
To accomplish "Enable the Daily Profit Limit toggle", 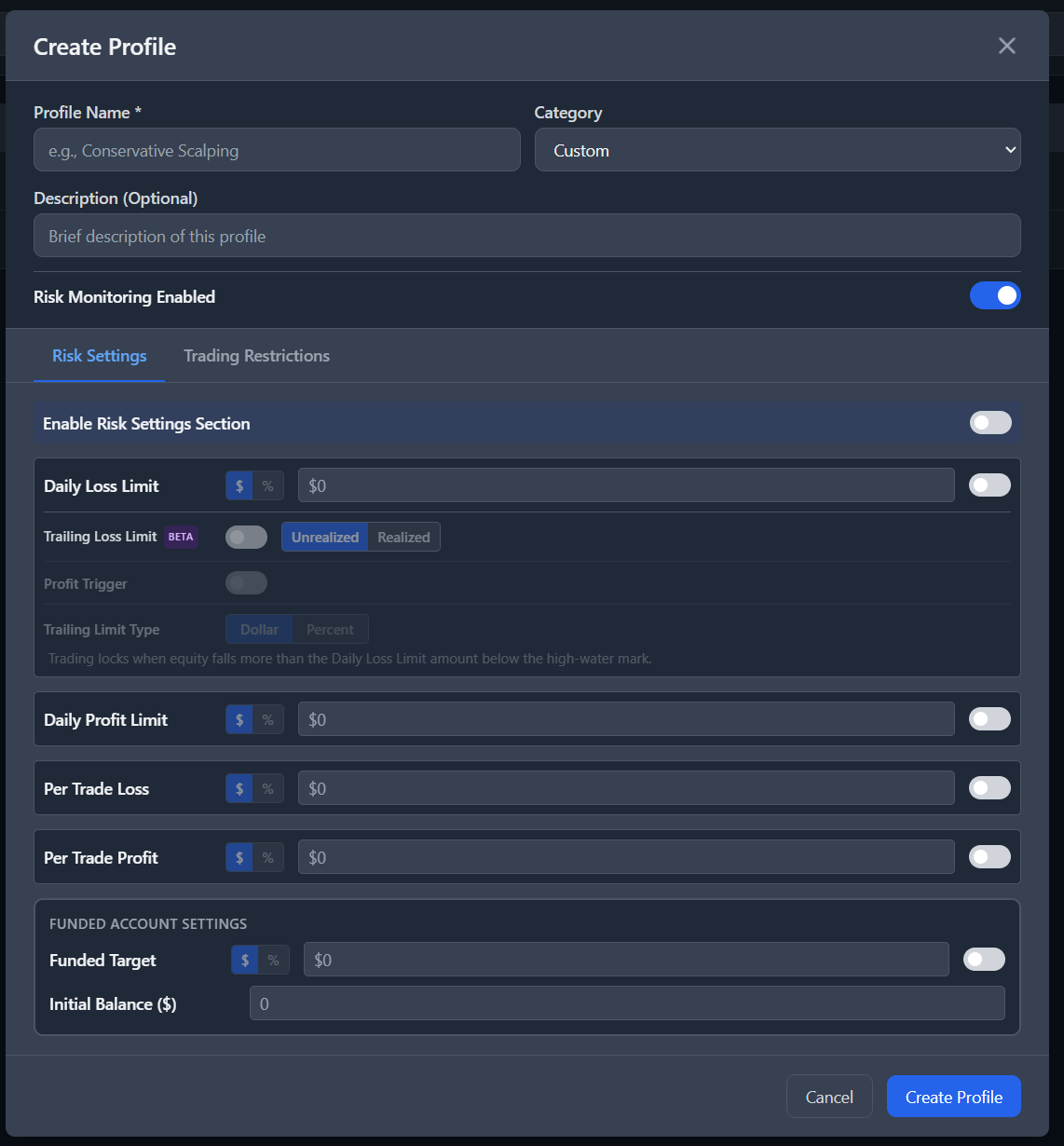I will click(989, 718).
